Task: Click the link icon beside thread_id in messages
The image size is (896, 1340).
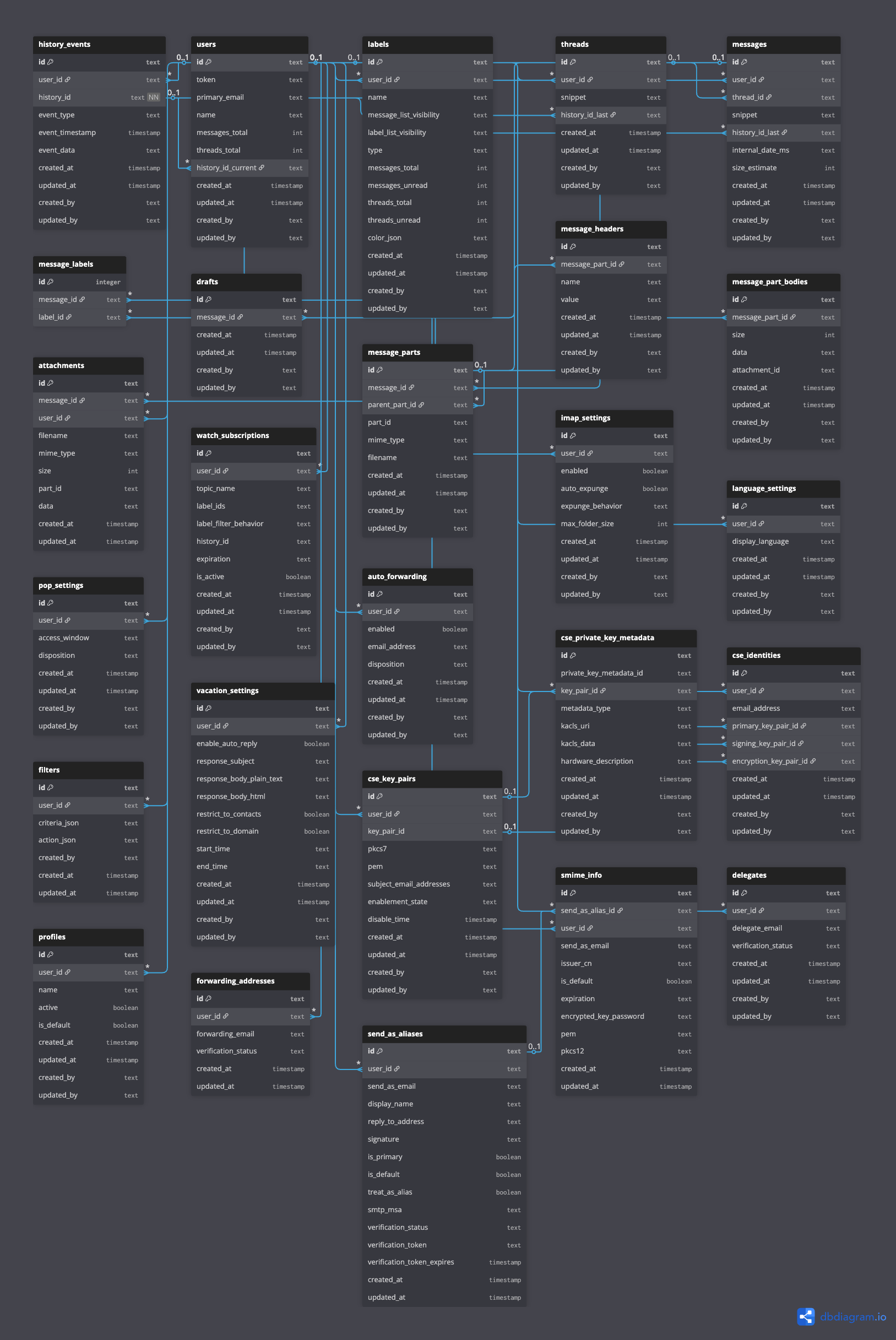Action: point(769,97)
